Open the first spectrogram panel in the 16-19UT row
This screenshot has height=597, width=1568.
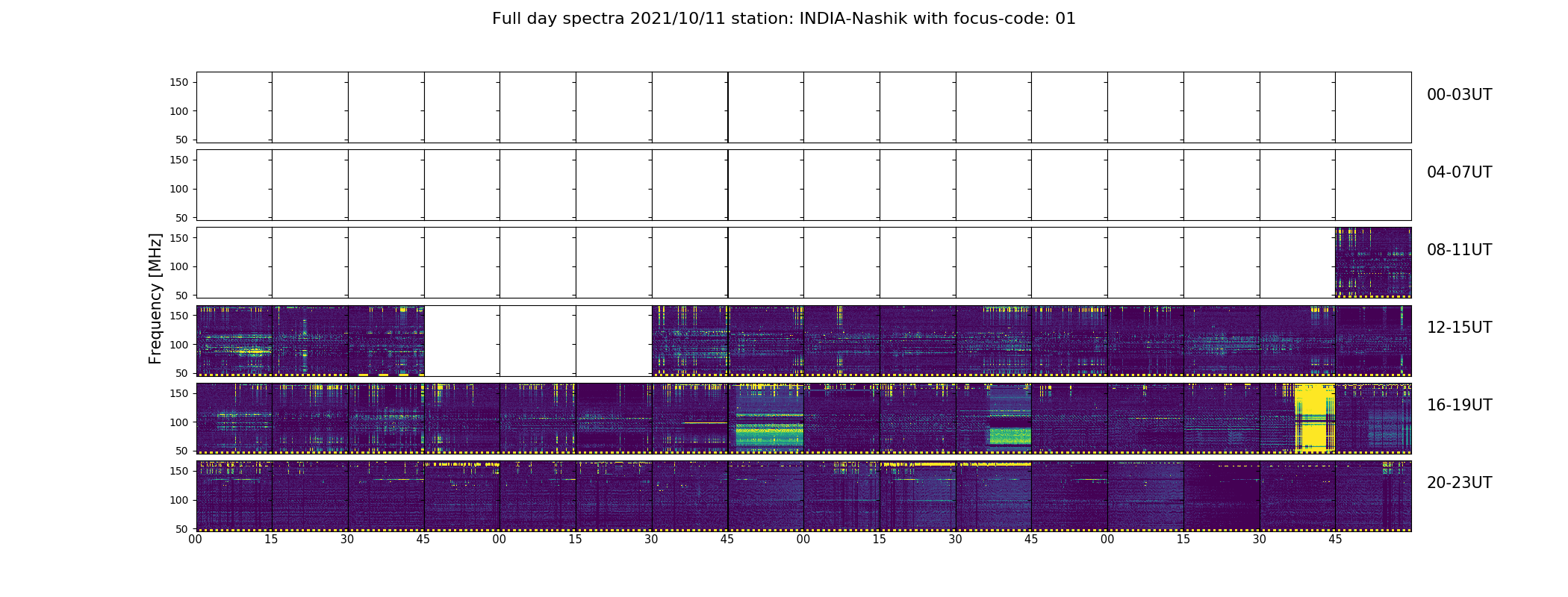pyautogui.click(x=234, y=418)
